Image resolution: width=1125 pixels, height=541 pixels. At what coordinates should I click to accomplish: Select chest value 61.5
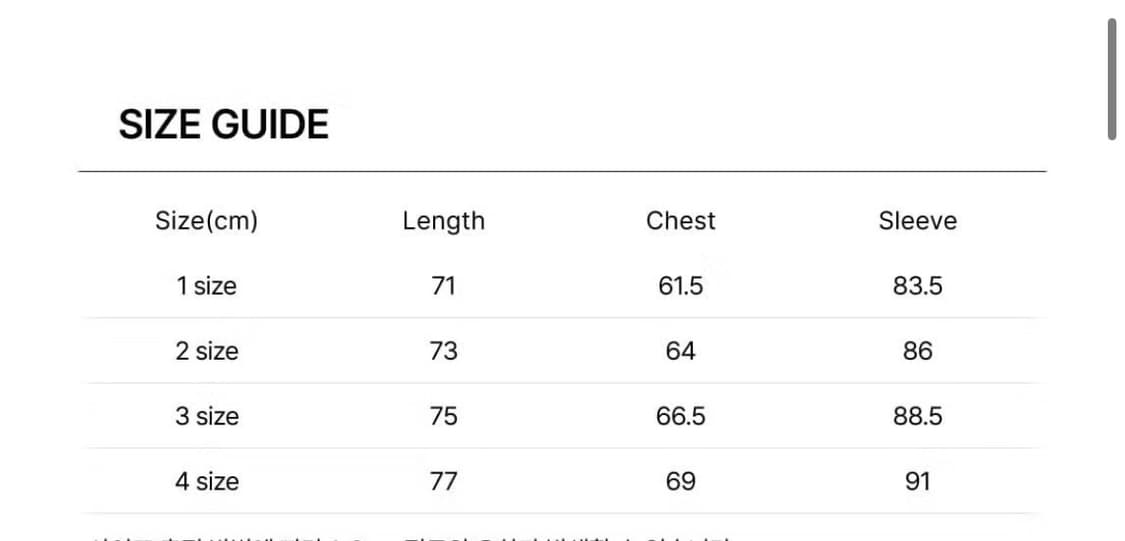[680, 286]
